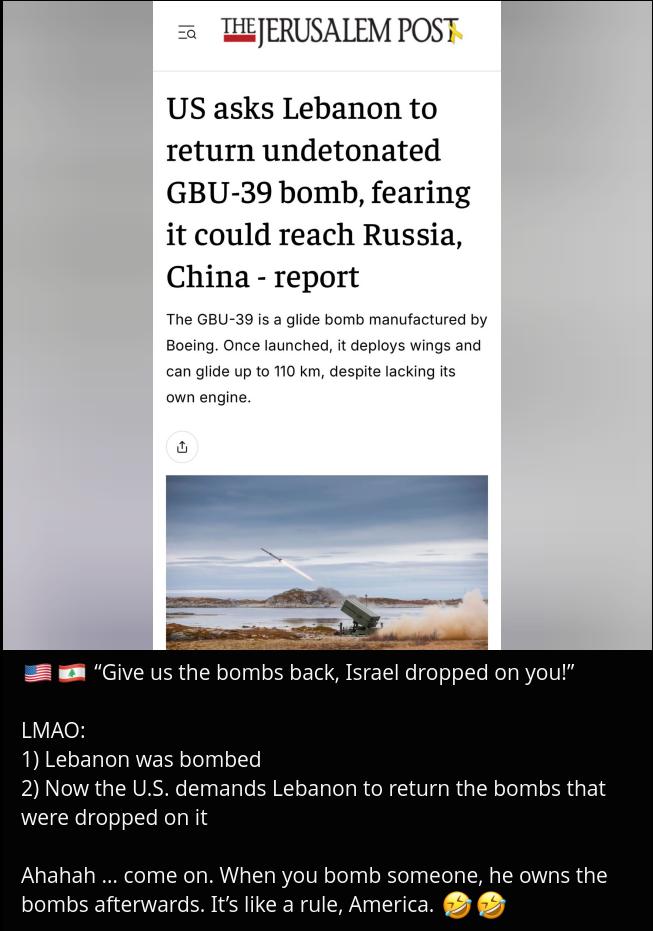This screenshot has height=931, width=653.
Task: Open the menu and search icon
Action: coord(187,33)
